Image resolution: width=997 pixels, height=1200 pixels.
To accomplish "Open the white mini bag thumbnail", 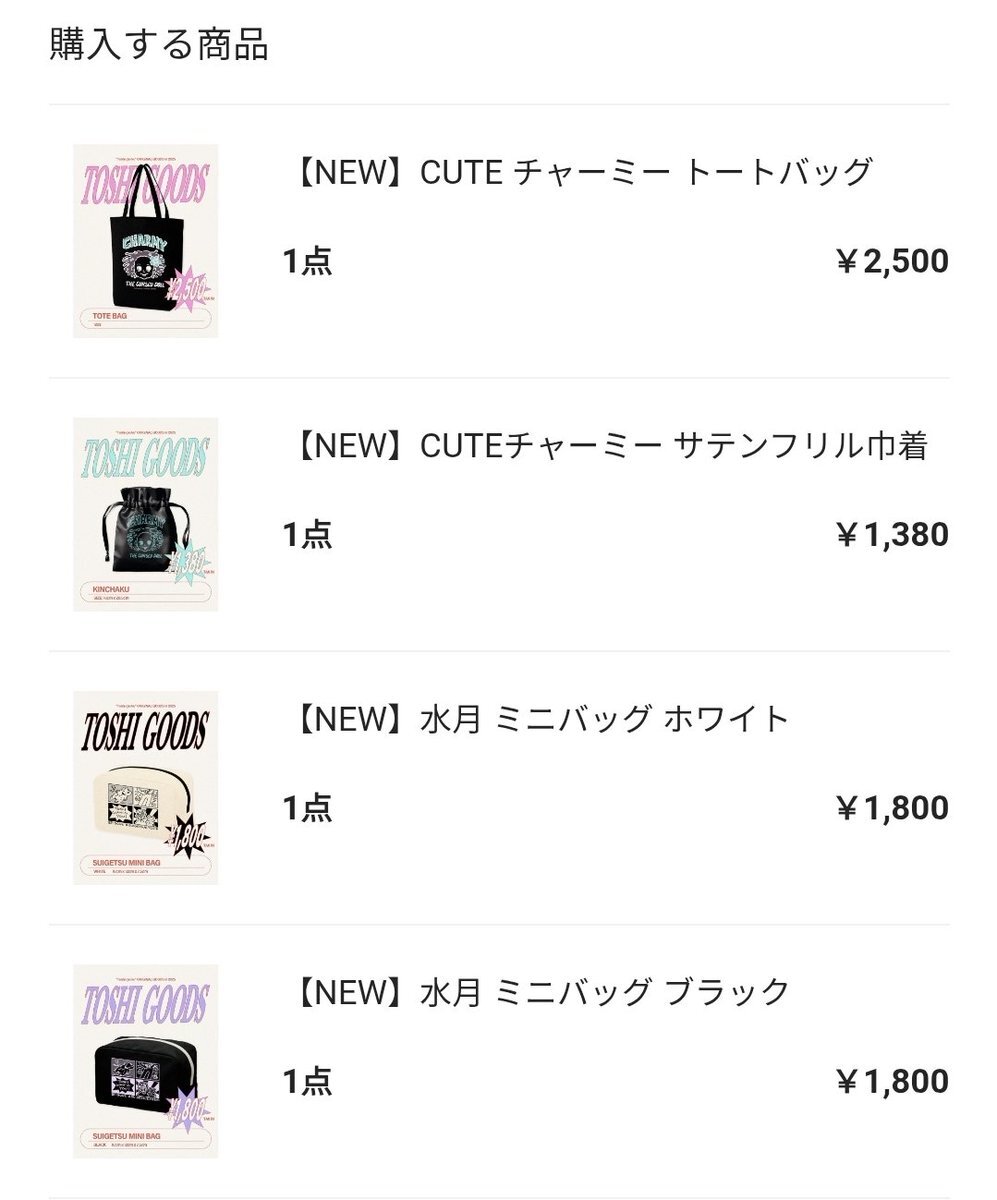I will [145, 787].
